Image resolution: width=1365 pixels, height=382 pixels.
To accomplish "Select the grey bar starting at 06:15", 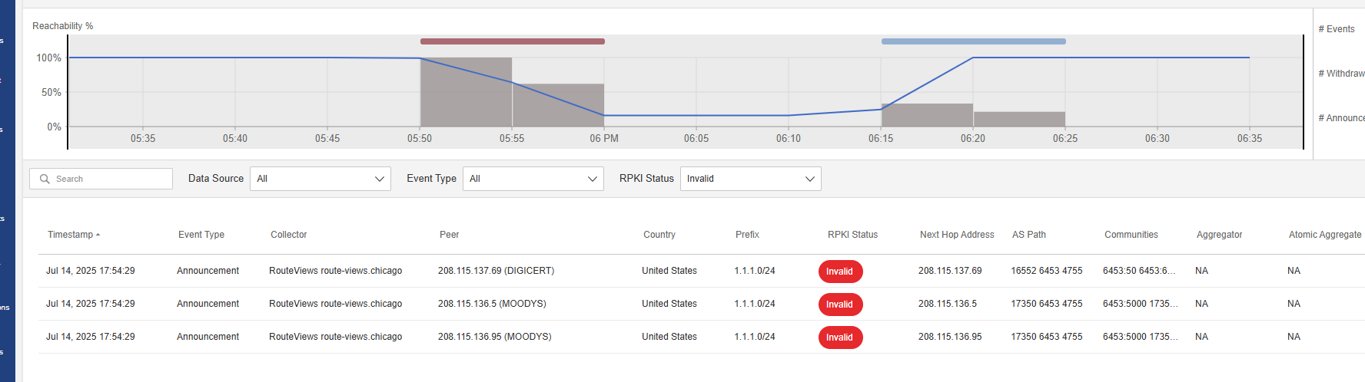I will [927, 115].
